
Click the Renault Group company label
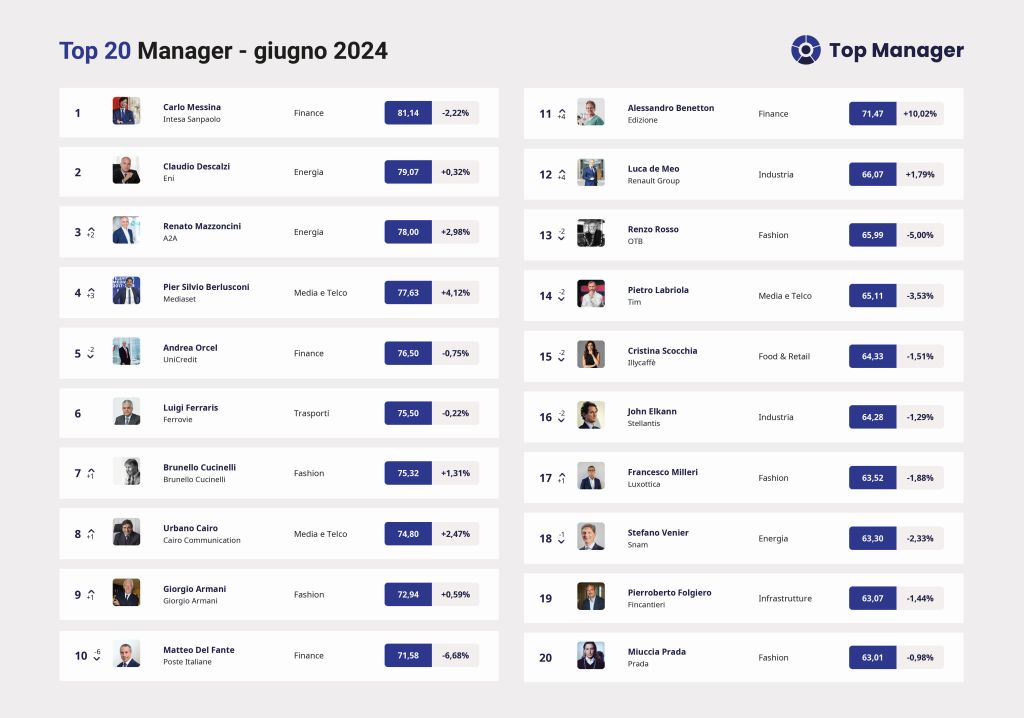653,181
